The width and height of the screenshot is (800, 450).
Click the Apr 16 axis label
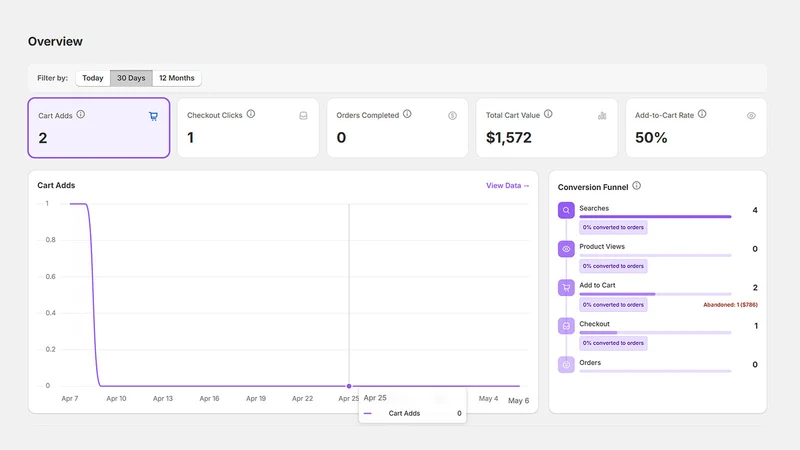209,398
